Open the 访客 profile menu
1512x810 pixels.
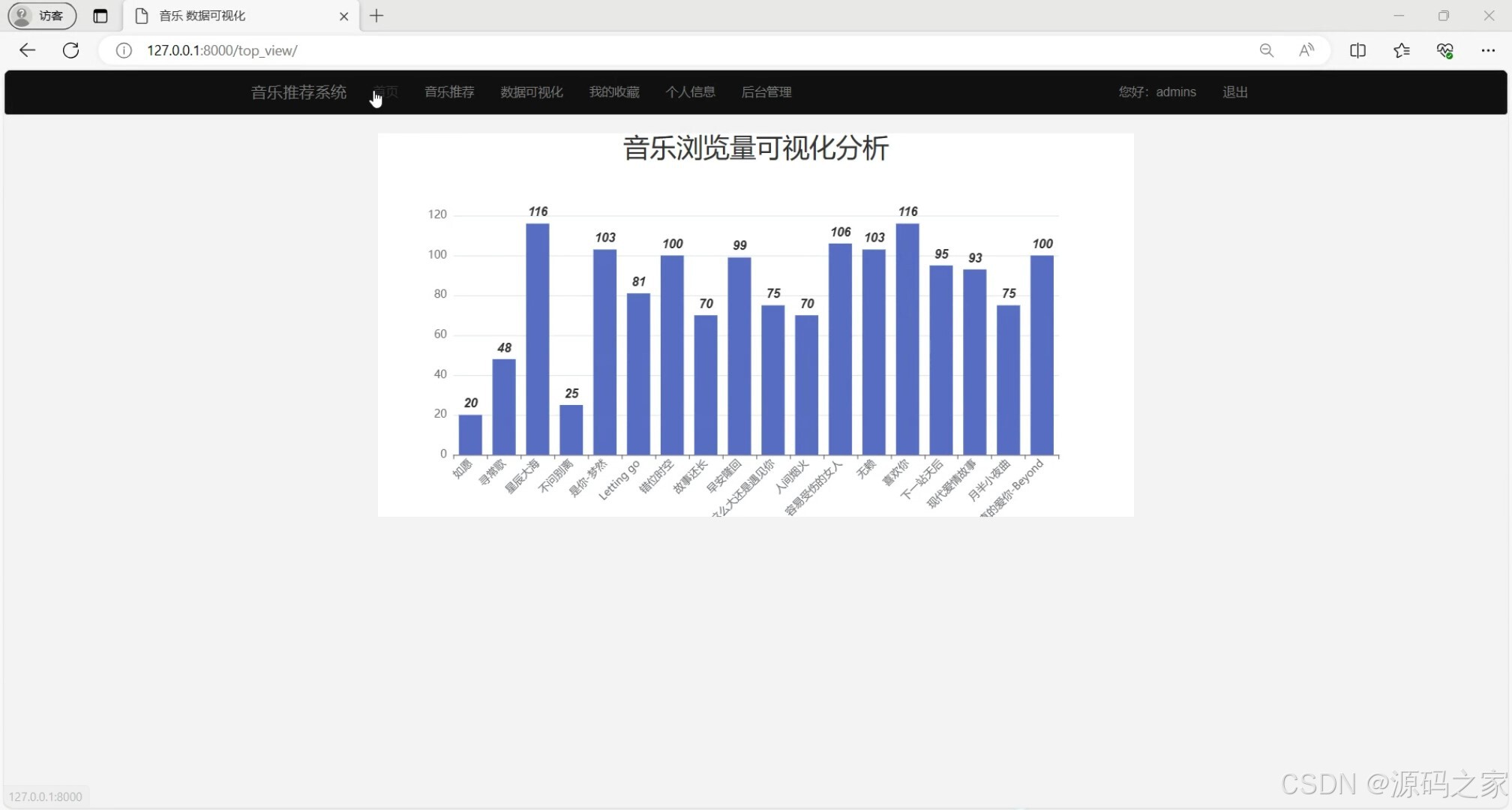coord(40,16)
